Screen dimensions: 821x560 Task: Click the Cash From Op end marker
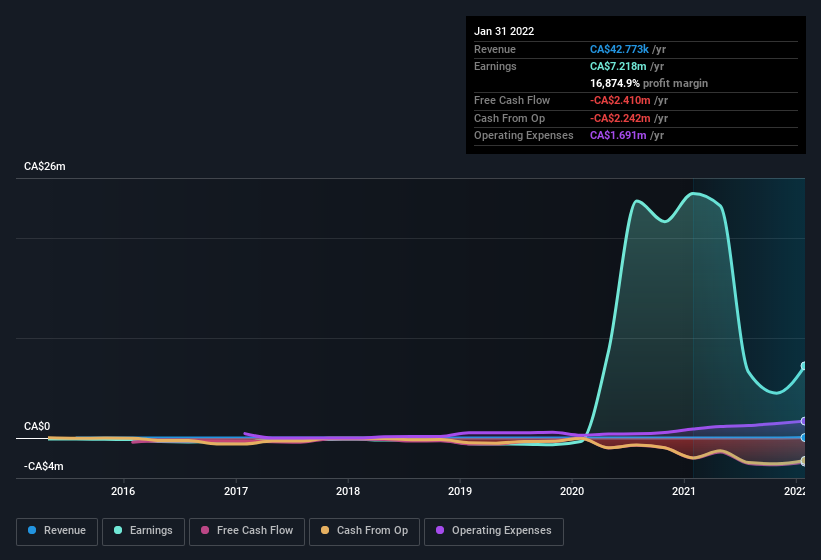pos(803,461)
